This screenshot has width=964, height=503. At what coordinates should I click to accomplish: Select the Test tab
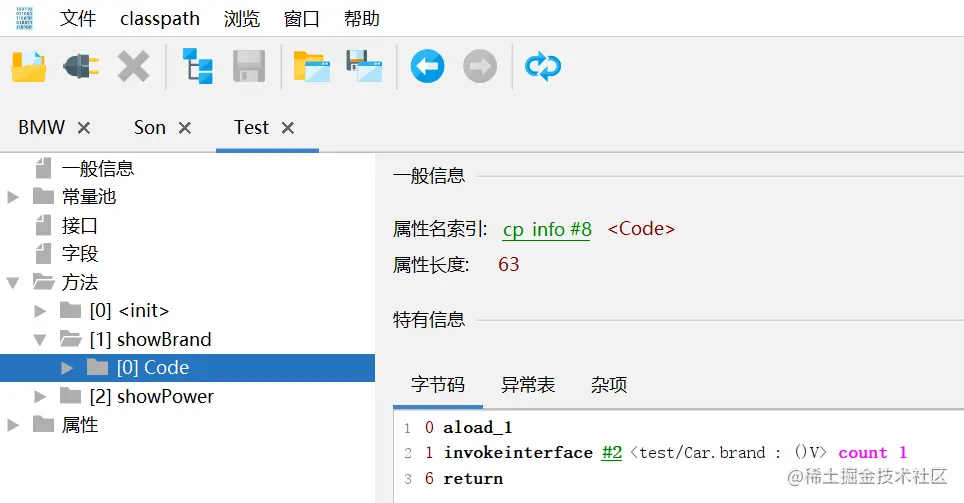coord(251,127)
